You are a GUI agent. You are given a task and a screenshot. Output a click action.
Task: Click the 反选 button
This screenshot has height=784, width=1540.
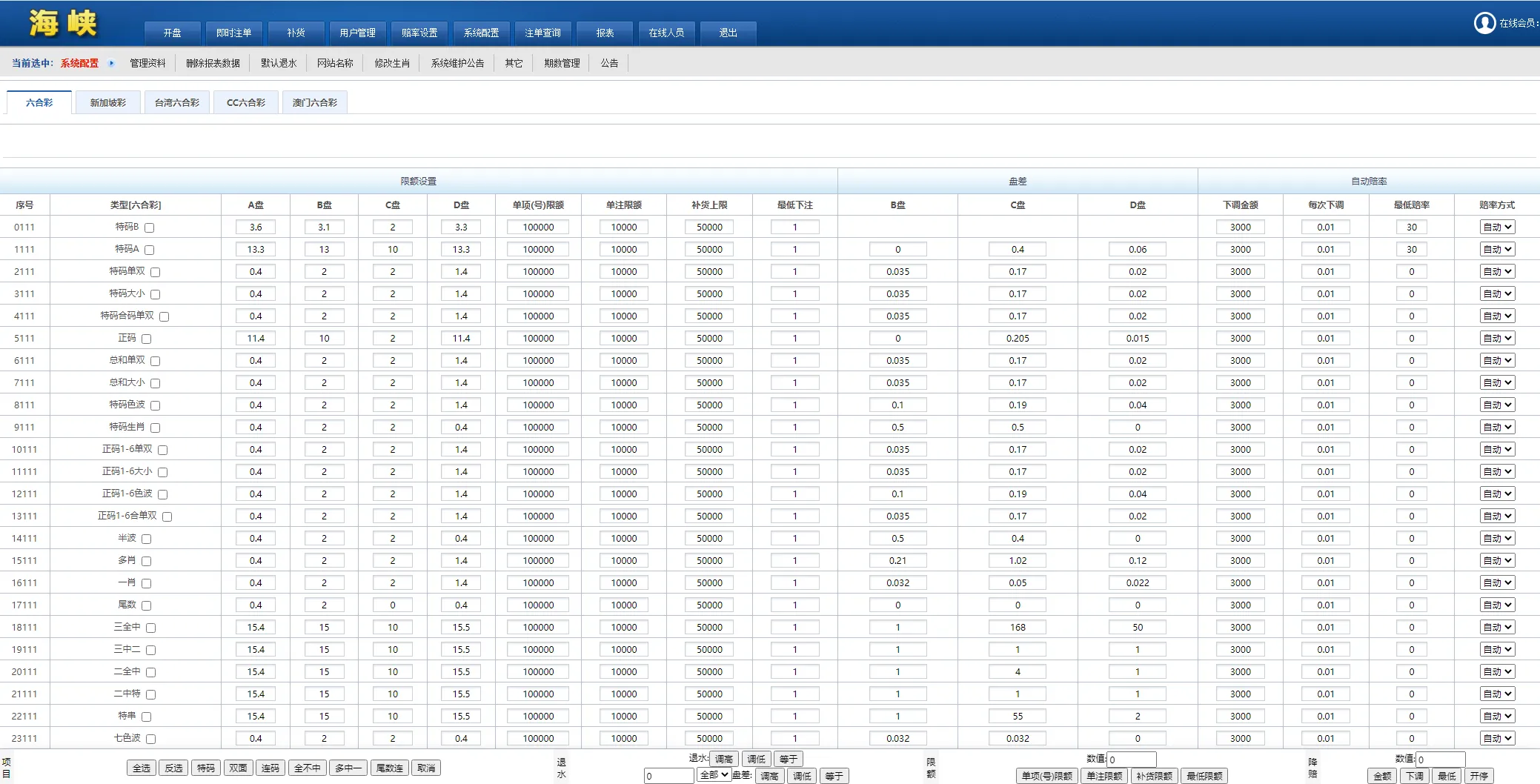pos(173,768)
